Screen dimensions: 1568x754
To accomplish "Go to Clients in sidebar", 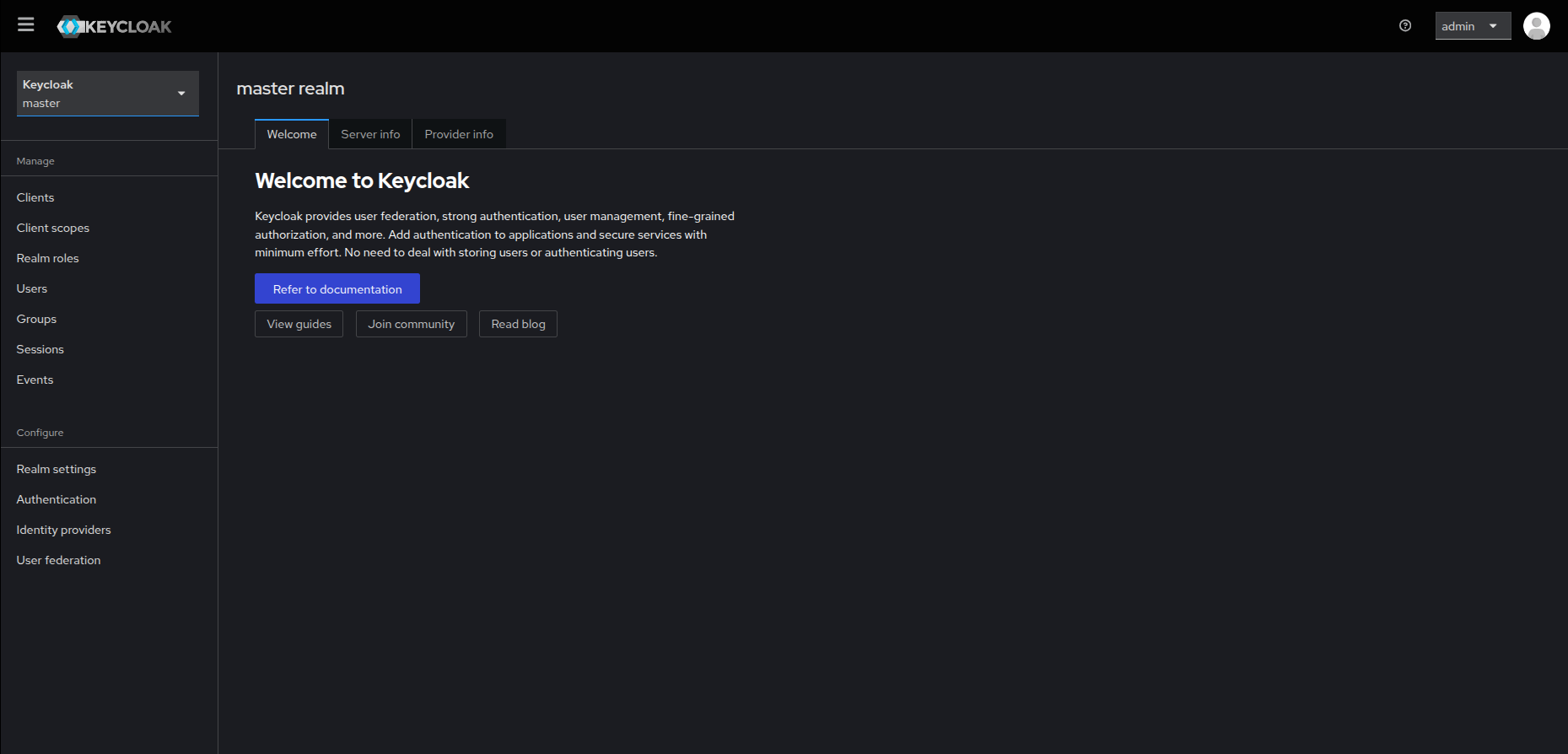I will [x=109, y=197].
